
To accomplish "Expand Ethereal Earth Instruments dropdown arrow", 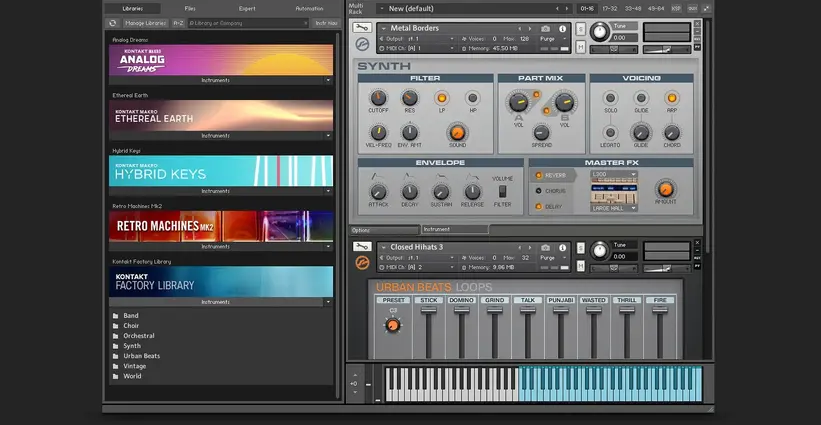I will (x=328, y=136).
